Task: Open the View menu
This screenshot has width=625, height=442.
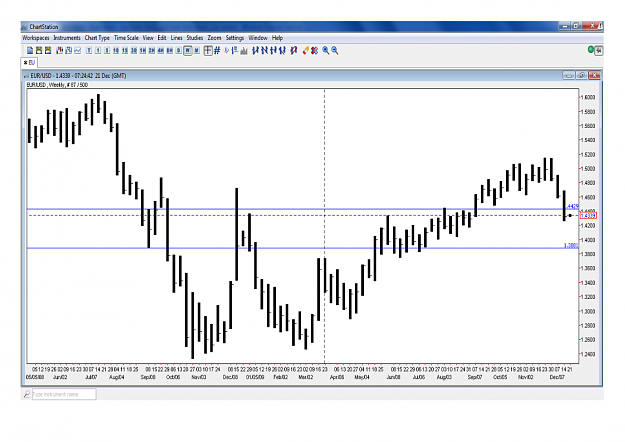Action: pos(148,38)
